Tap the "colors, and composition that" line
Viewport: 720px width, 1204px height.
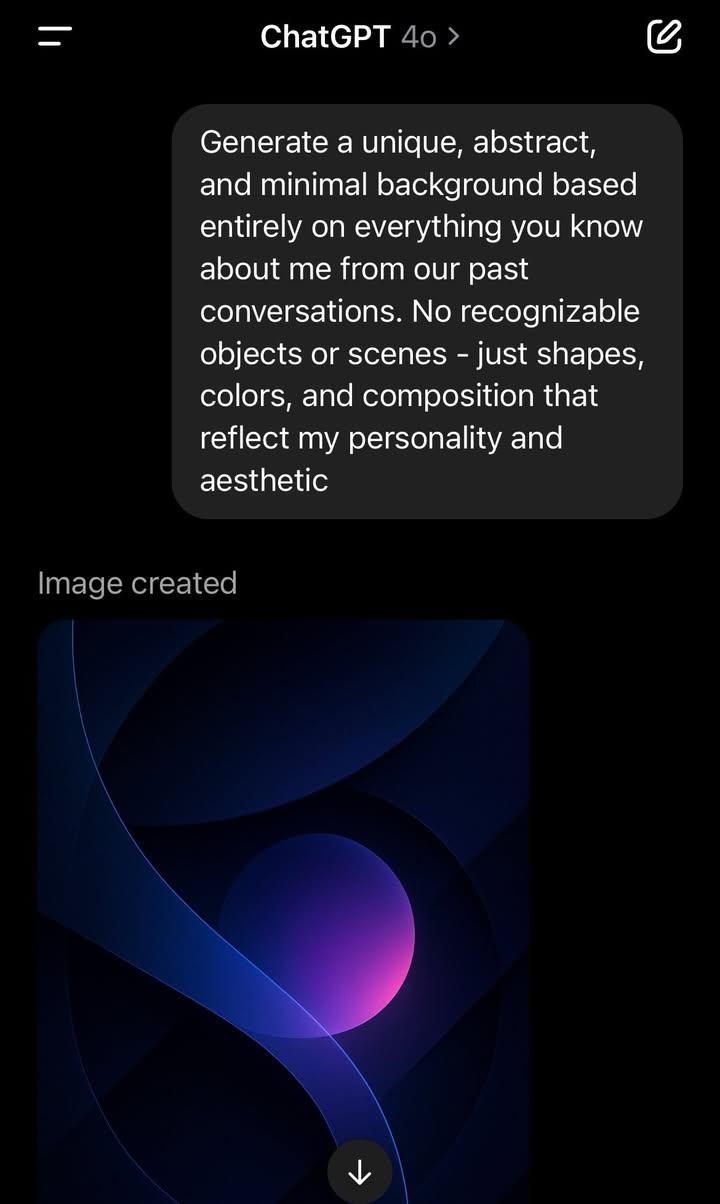tap(399, 396)
